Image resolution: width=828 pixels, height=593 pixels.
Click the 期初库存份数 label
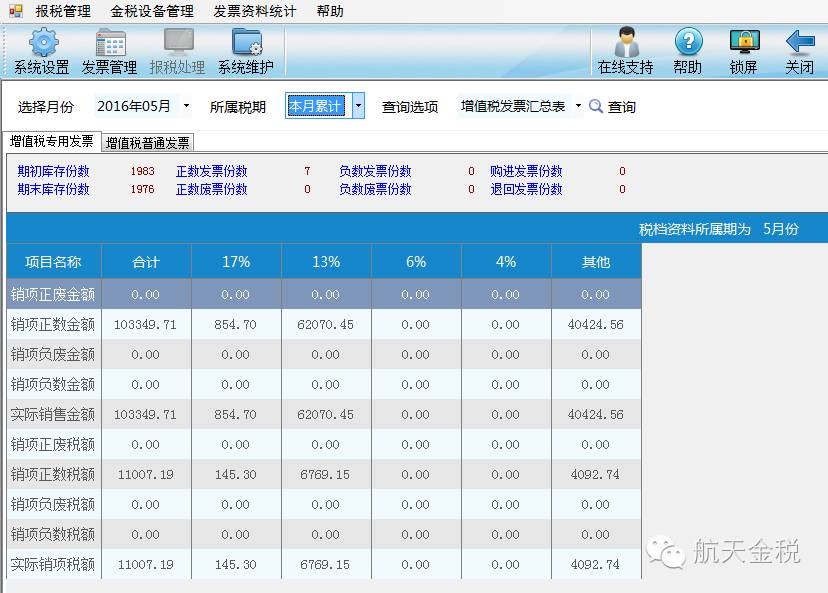point(53,171)
